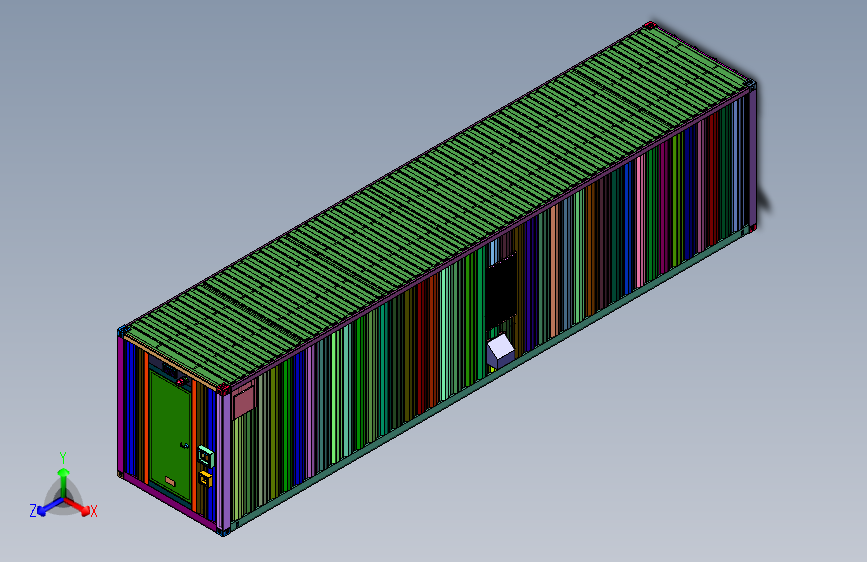The image size is (867, 562).
Task: Select the small plate at the door bottom
Action: pos(170,482)
